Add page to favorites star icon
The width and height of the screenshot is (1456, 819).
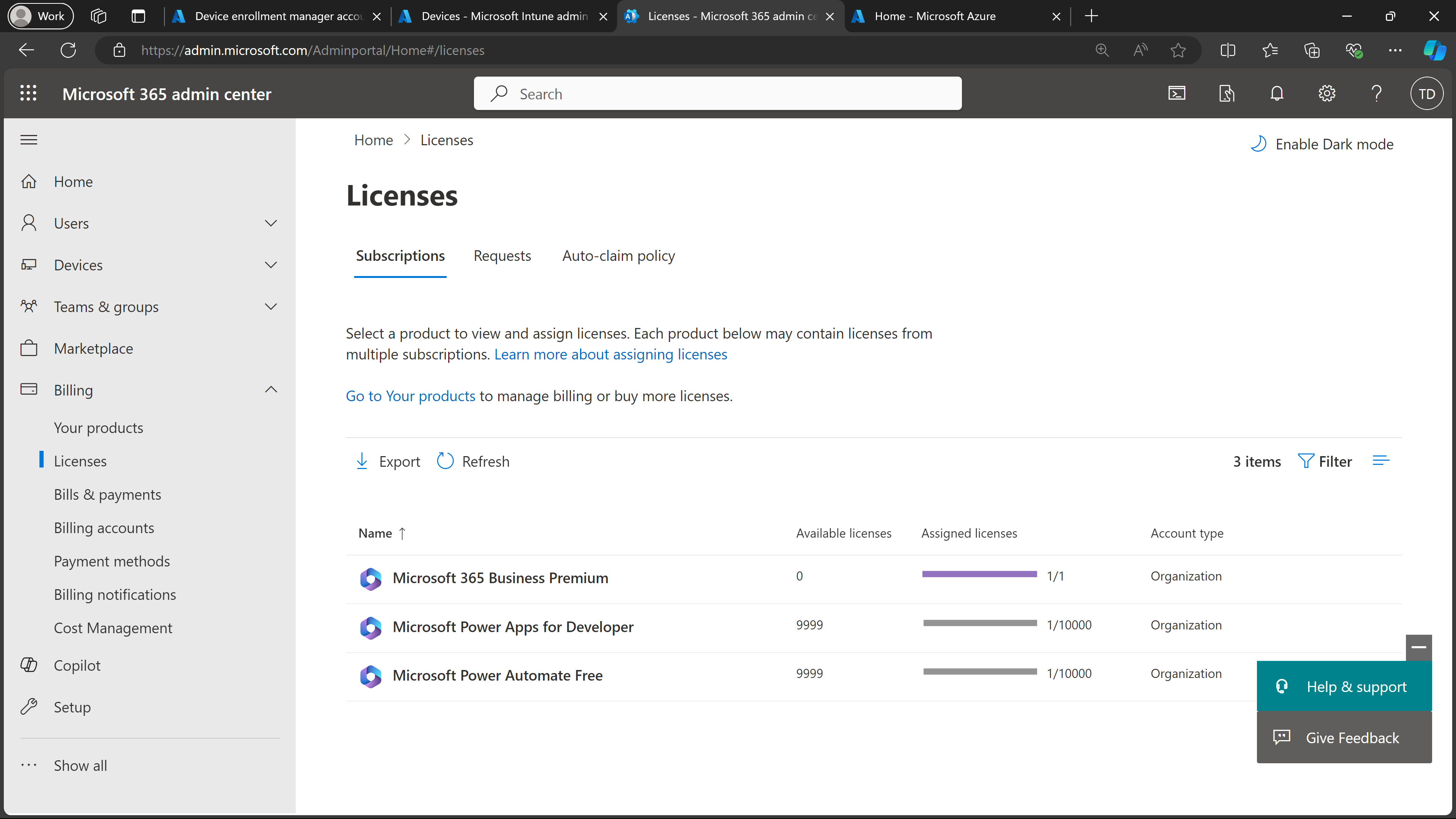coord(1178,50)
